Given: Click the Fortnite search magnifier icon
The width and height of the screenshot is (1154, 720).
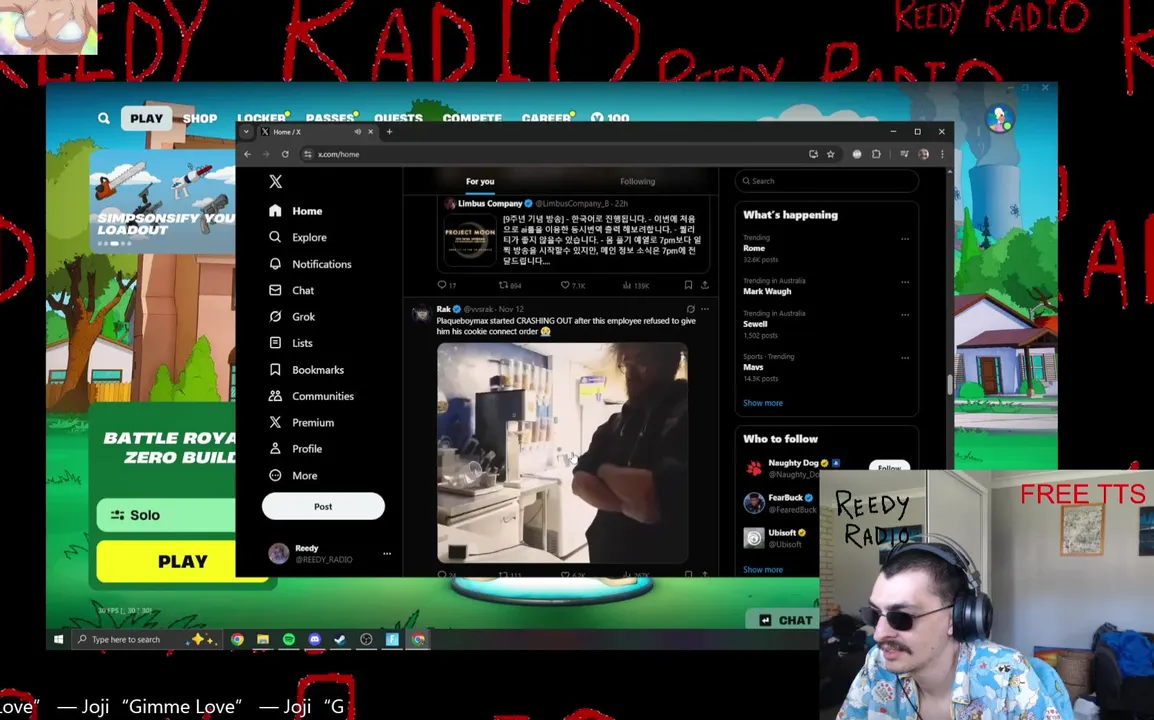Looking at the screenshot, I should [x=104, y=119].
